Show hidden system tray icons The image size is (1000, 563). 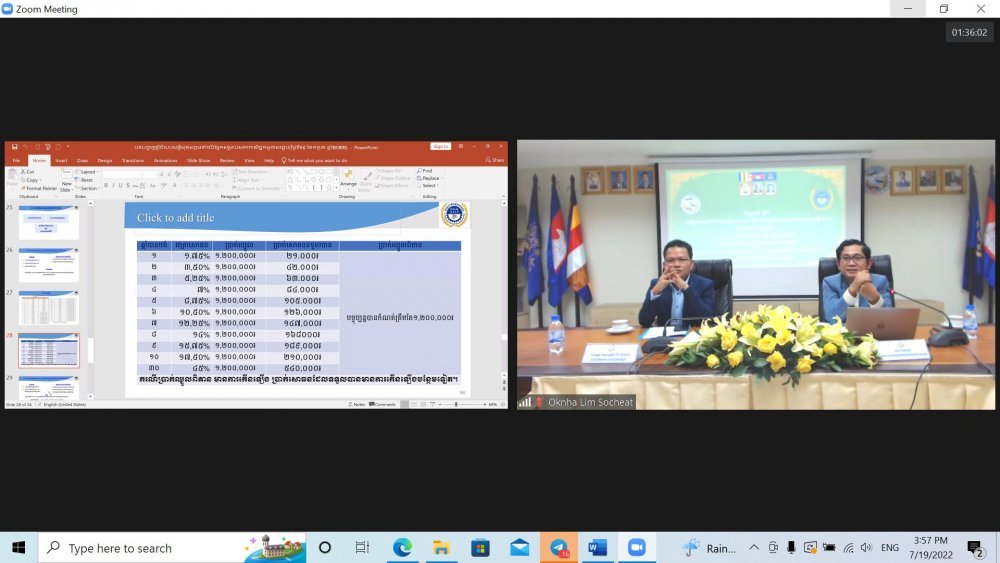(x=754, y=547)
